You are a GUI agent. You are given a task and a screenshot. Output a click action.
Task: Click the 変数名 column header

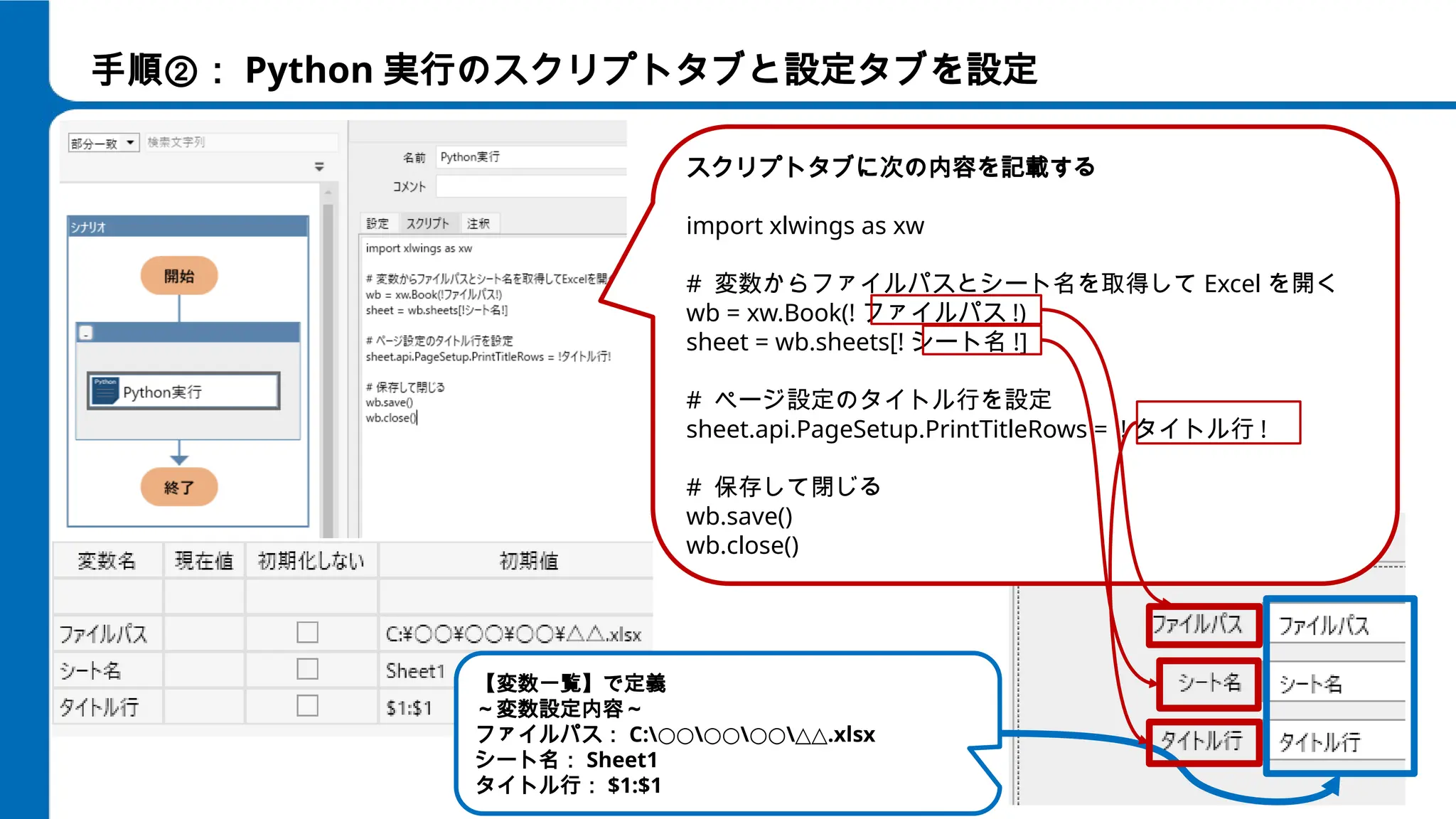107,560
